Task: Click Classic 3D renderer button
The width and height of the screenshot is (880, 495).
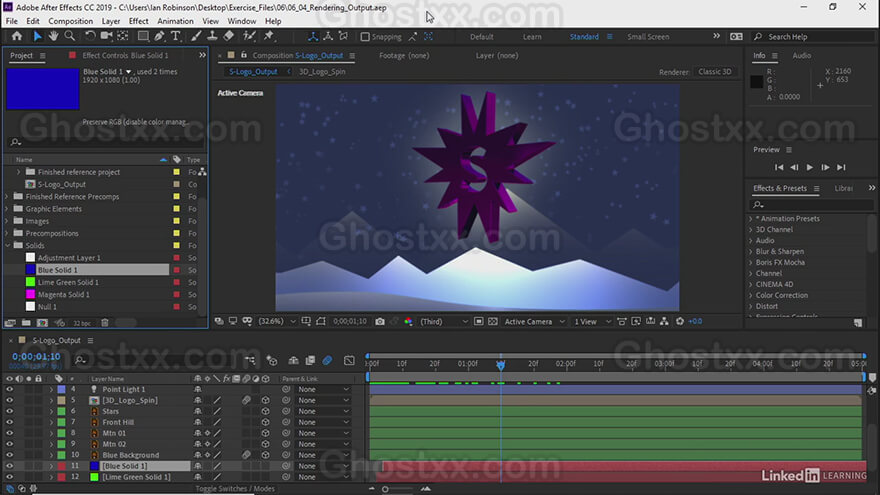Action: coord(714,72)
